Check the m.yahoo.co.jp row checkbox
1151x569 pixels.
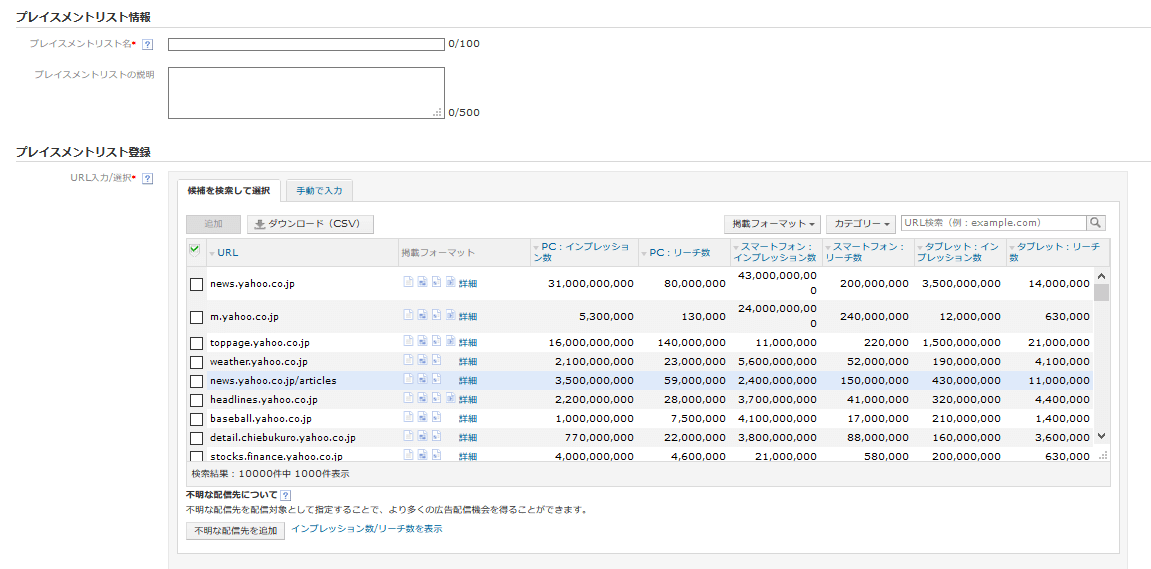(196, 318)
